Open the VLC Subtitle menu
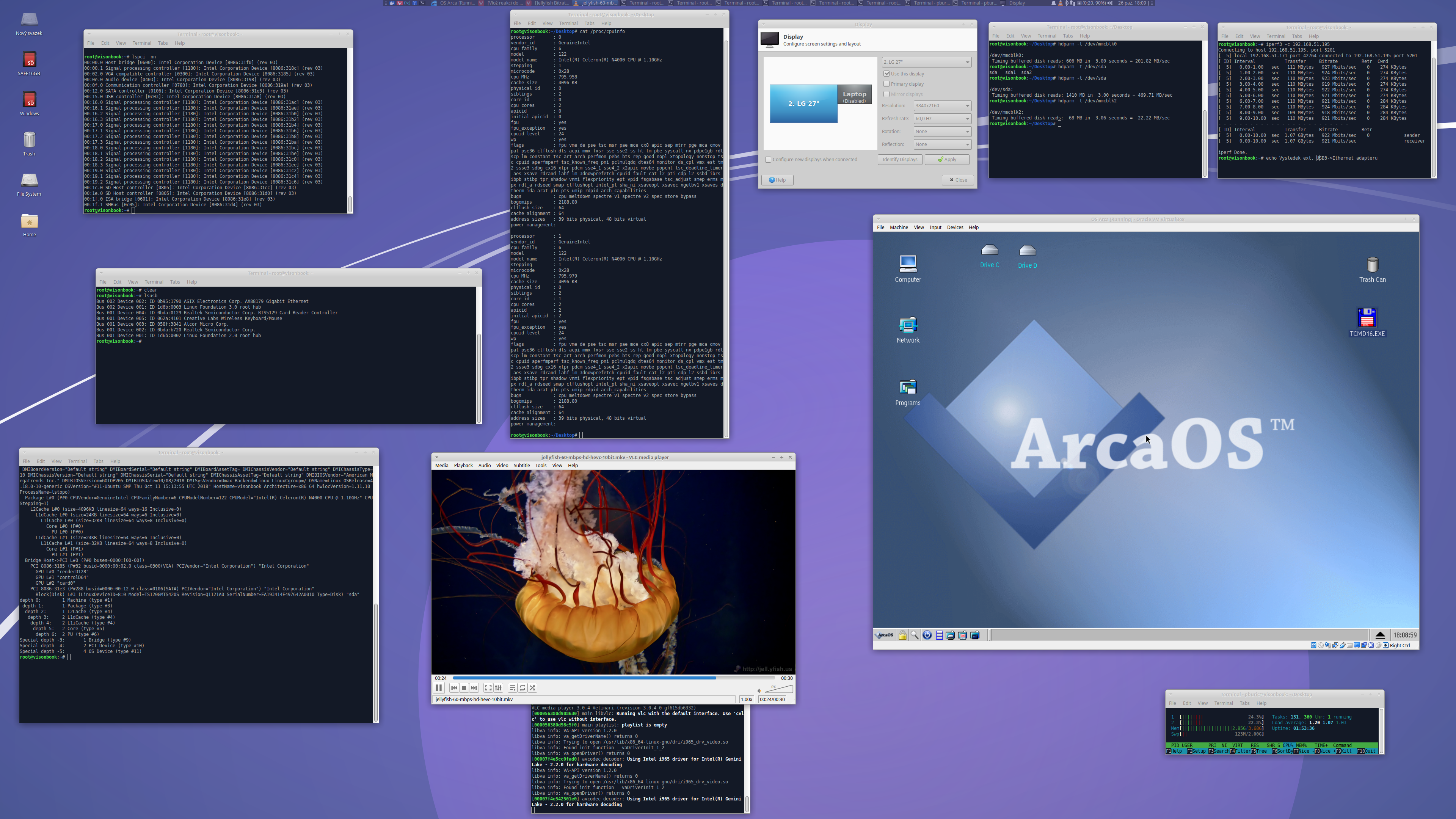Viewport: 1456px width, 819px height. pos(522,466)
